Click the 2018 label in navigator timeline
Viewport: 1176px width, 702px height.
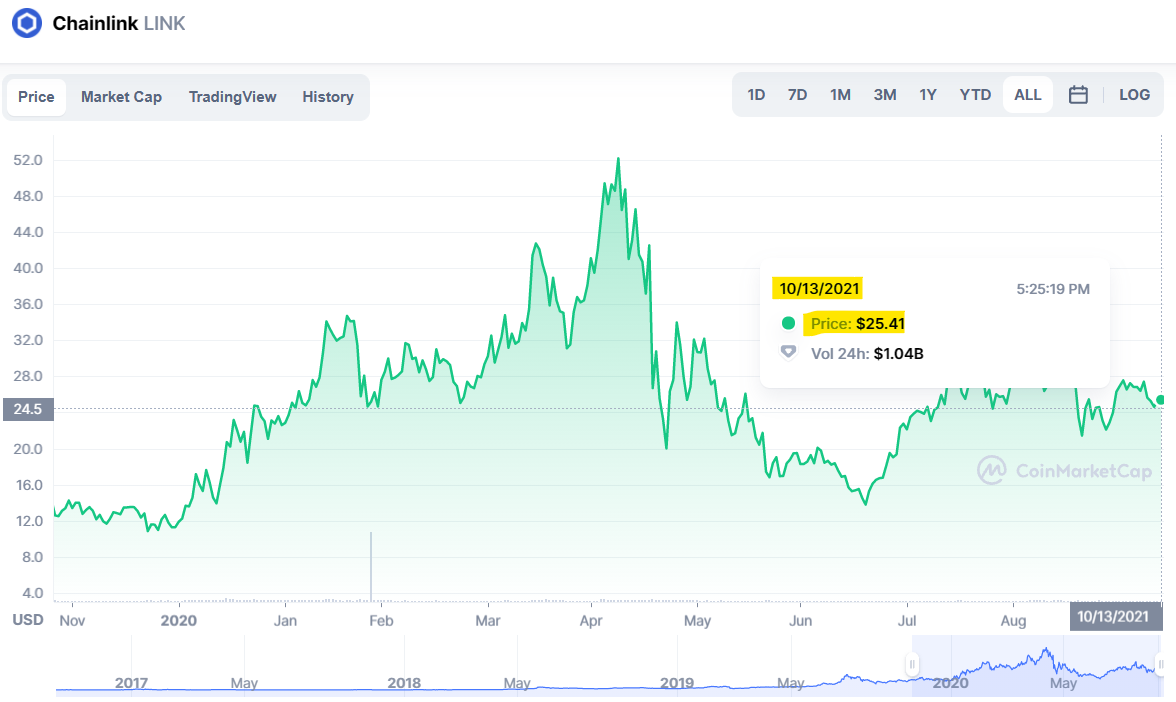(x=404, y=682)
